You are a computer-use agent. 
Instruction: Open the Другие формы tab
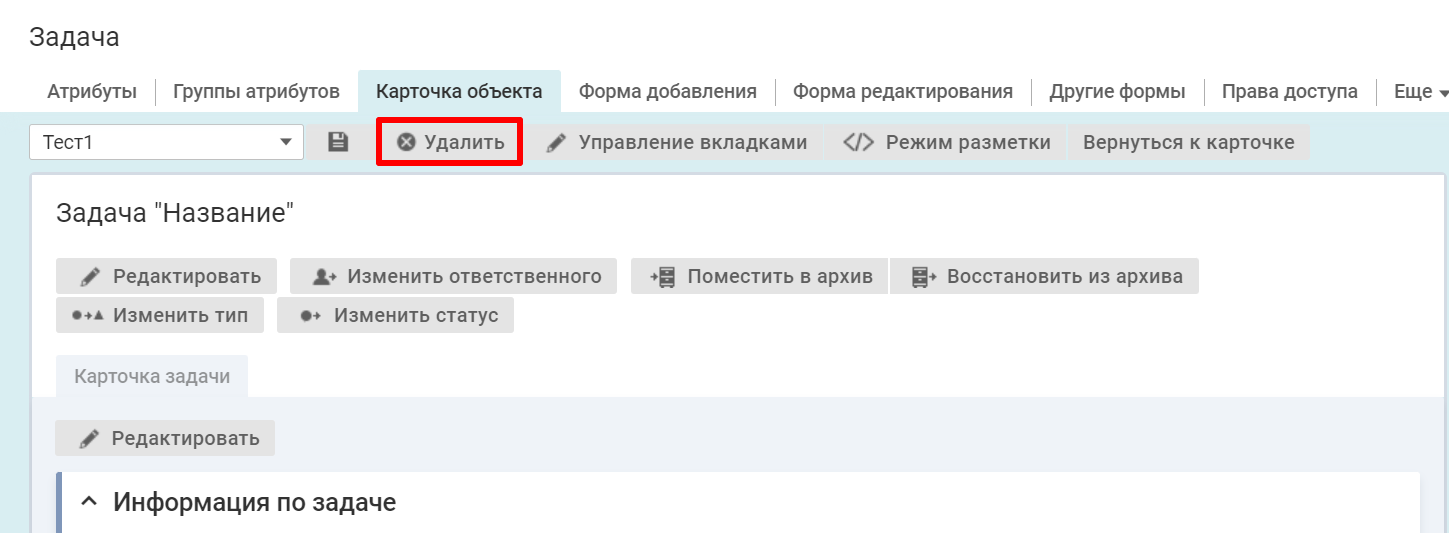tap(1117, 92)
